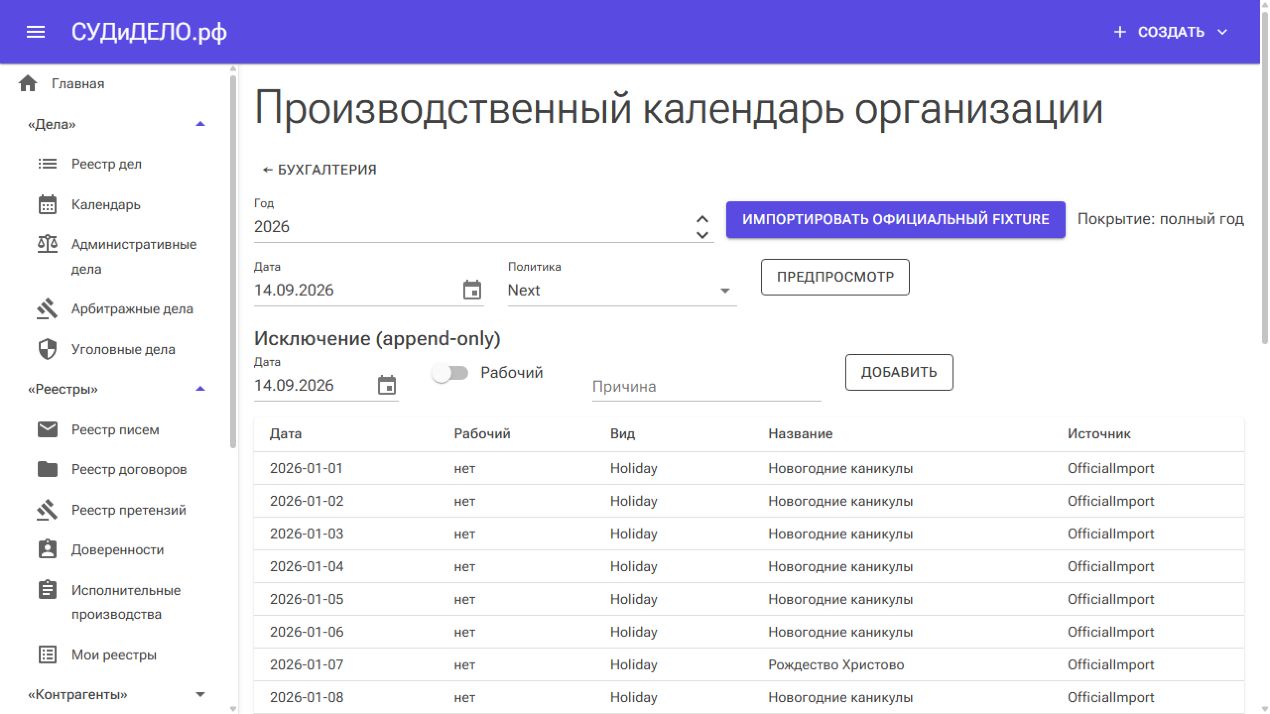Image resolution: width=1270 pixels, height=714 pixels.
Task: Increase the Год value with up arrow
Action: [703, 219]
